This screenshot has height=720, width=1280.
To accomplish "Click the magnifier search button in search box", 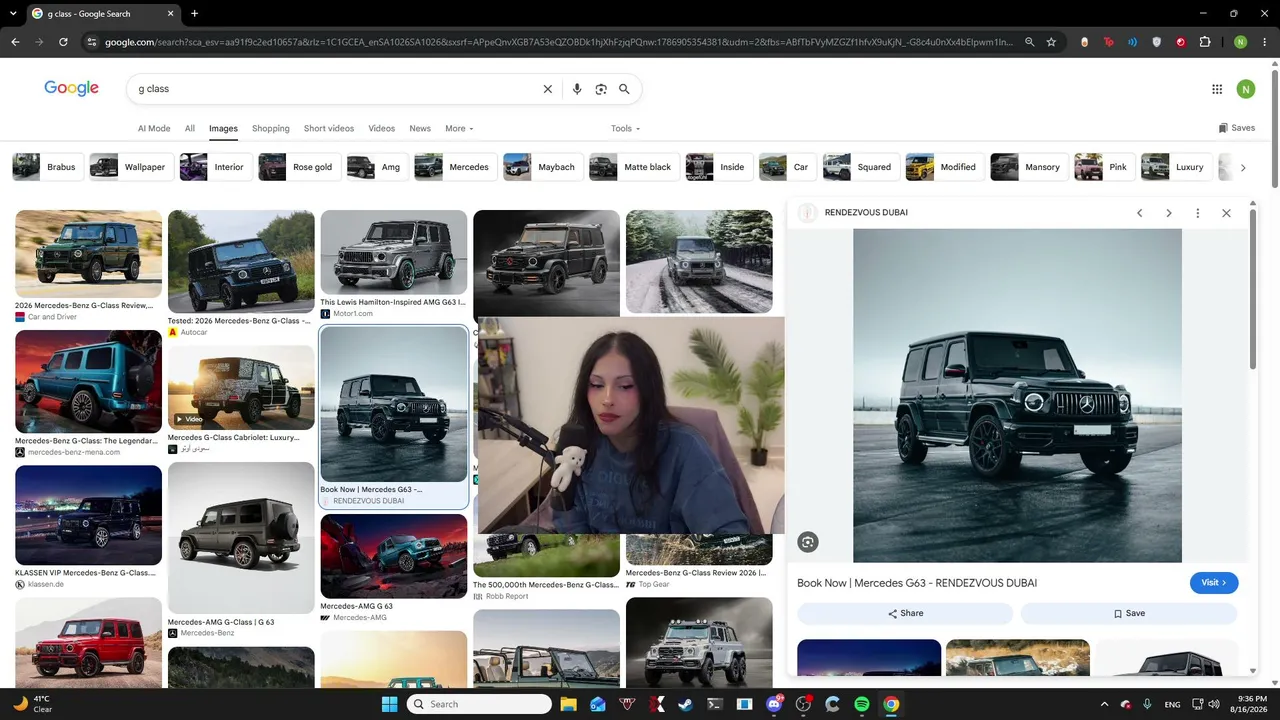I will tap(624, 89).
